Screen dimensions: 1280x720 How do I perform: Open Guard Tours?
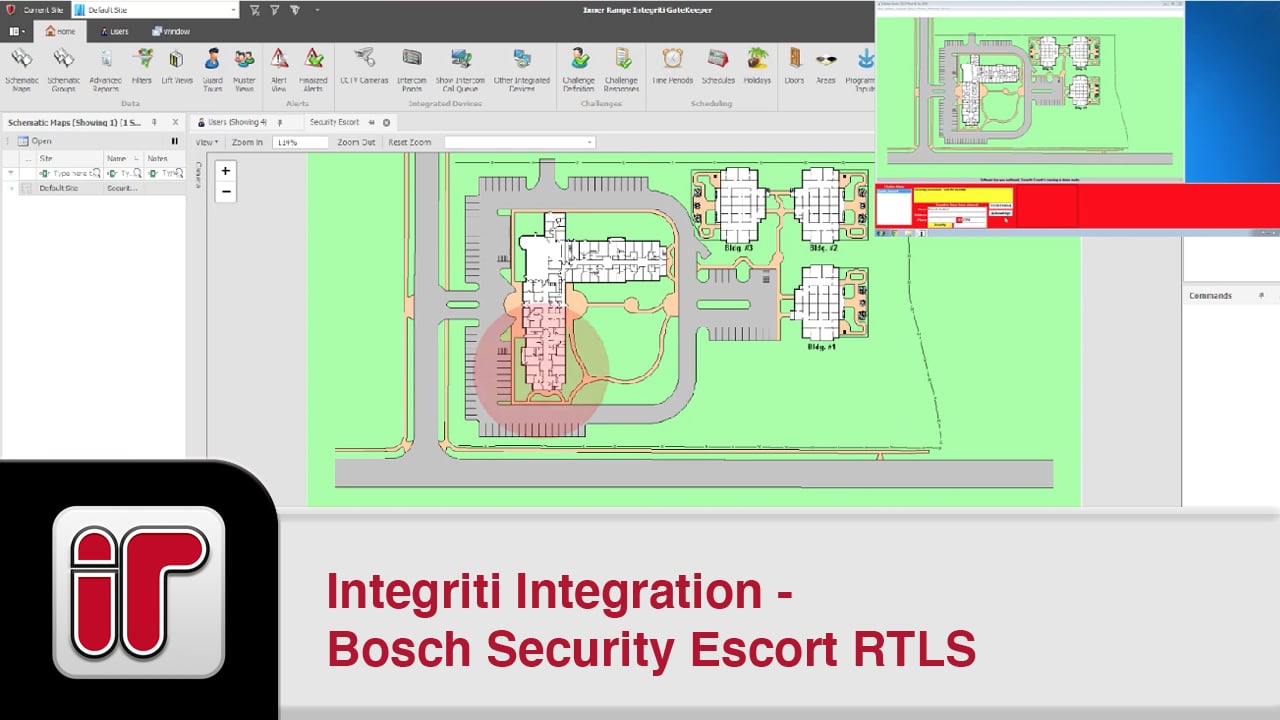pos(212,69)
